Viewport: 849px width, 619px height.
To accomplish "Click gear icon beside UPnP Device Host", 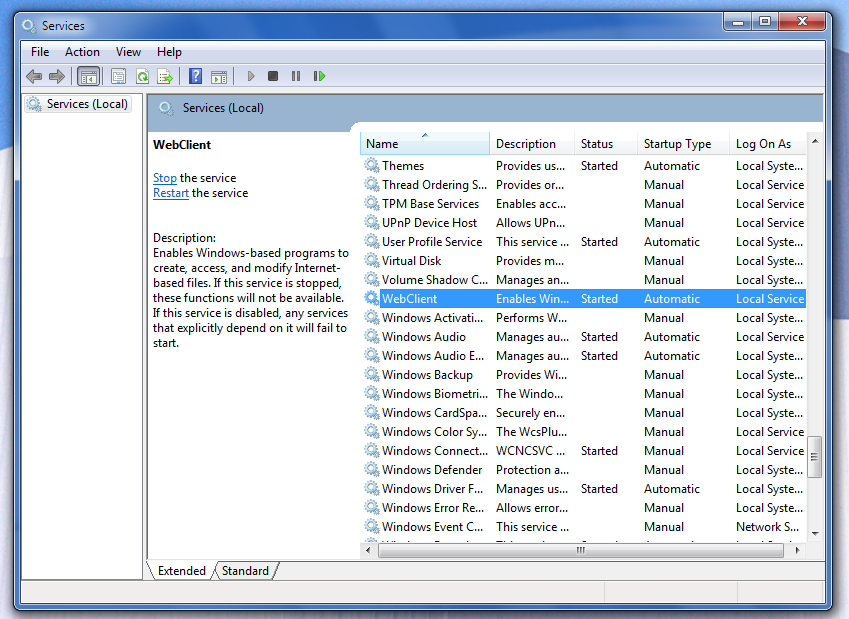I will coord(371,221).
